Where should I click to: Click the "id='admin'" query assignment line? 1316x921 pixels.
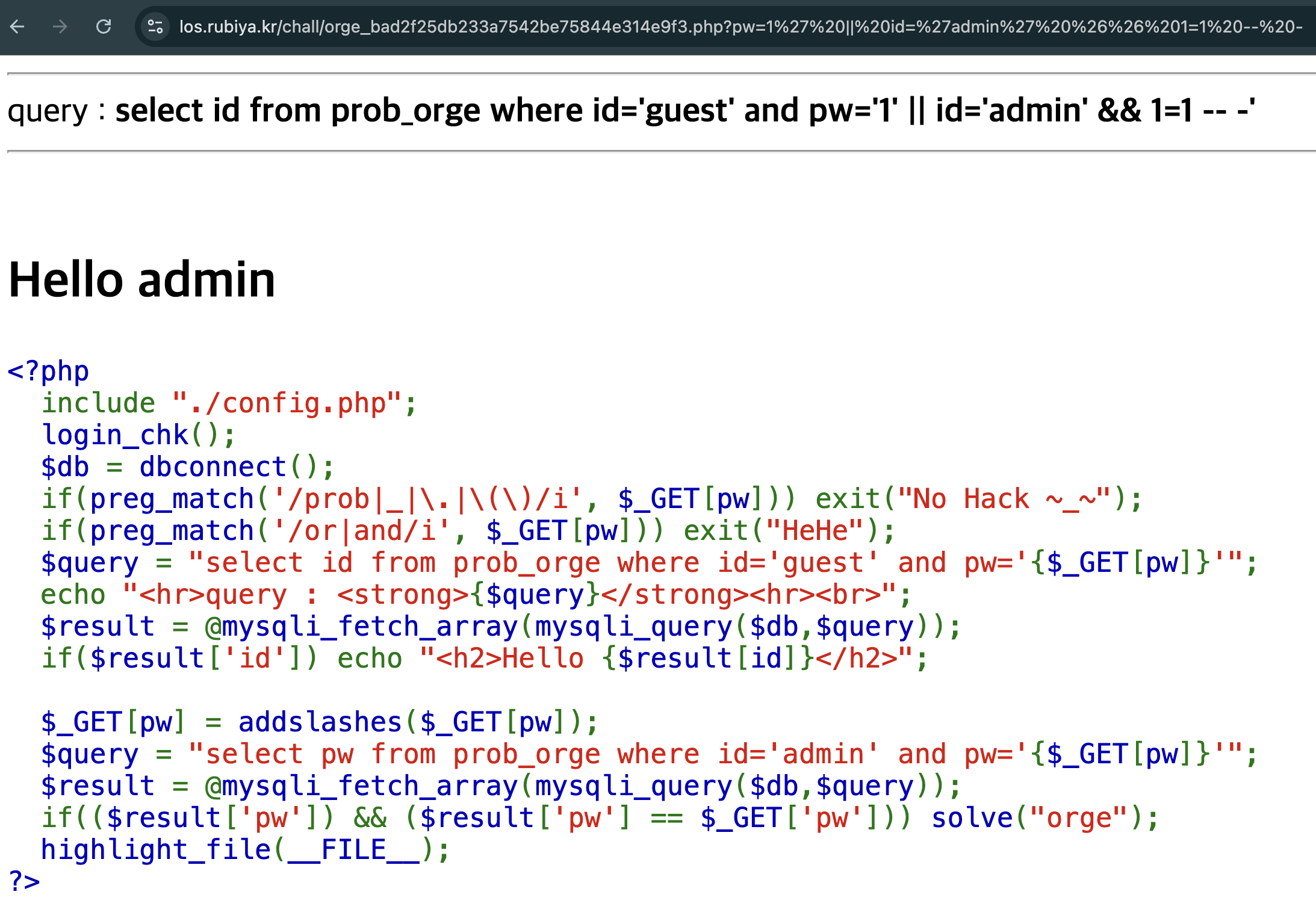649,754
